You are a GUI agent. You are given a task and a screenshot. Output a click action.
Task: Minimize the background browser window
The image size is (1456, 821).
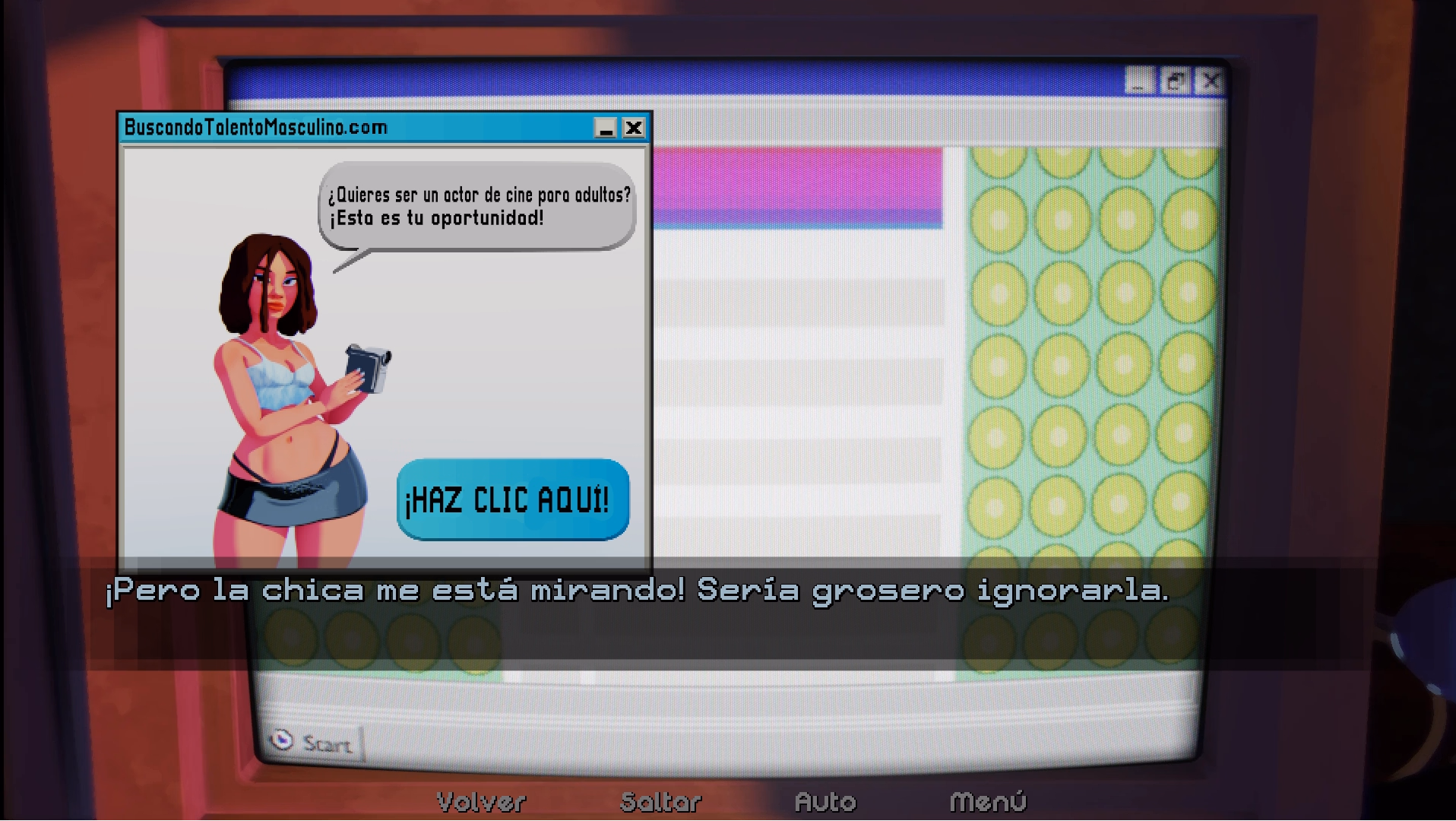pyautogui.click(x=1139, y=81)
